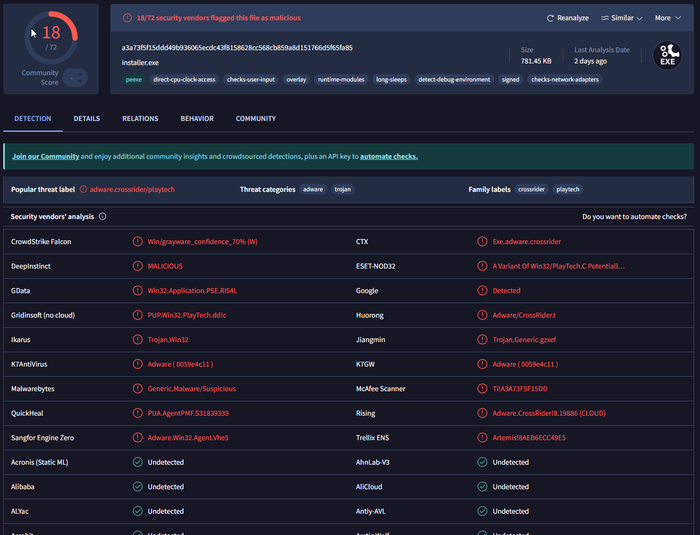Screen dimensions: 700x535
Task: Click the installer.exe file name
Action: tap(140, 63)
